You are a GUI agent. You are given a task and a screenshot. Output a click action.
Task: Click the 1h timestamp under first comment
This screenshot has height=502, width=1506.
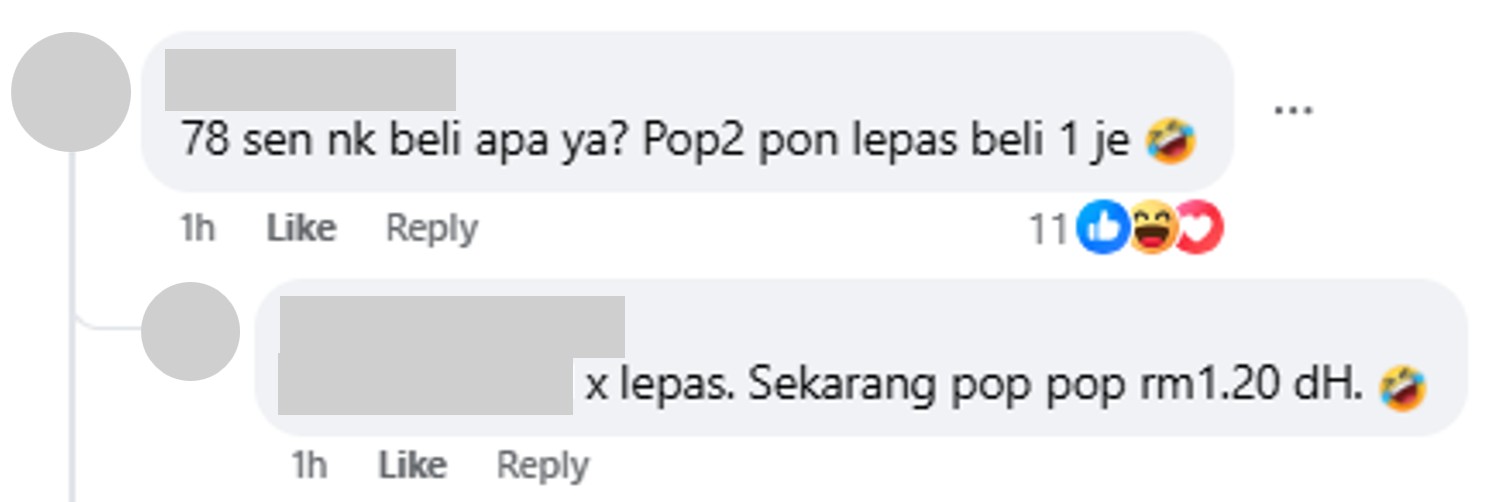pyautogui.click(x=196, y=229)
